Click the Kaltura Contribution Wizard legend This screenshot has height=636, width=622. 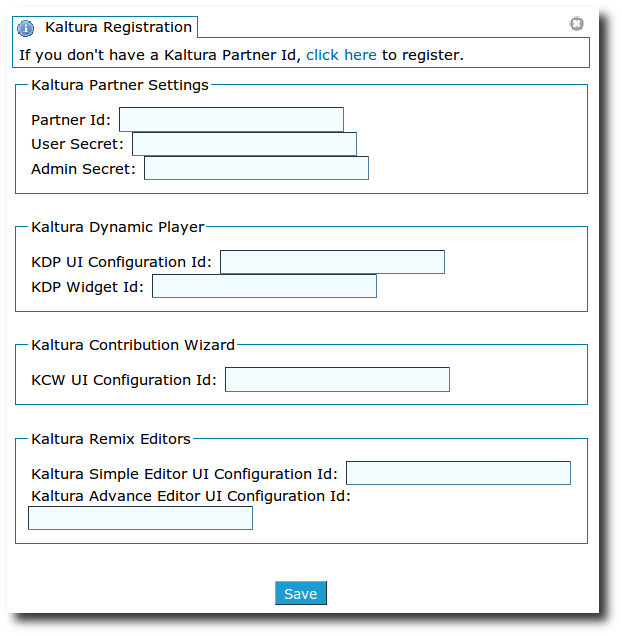133,345
